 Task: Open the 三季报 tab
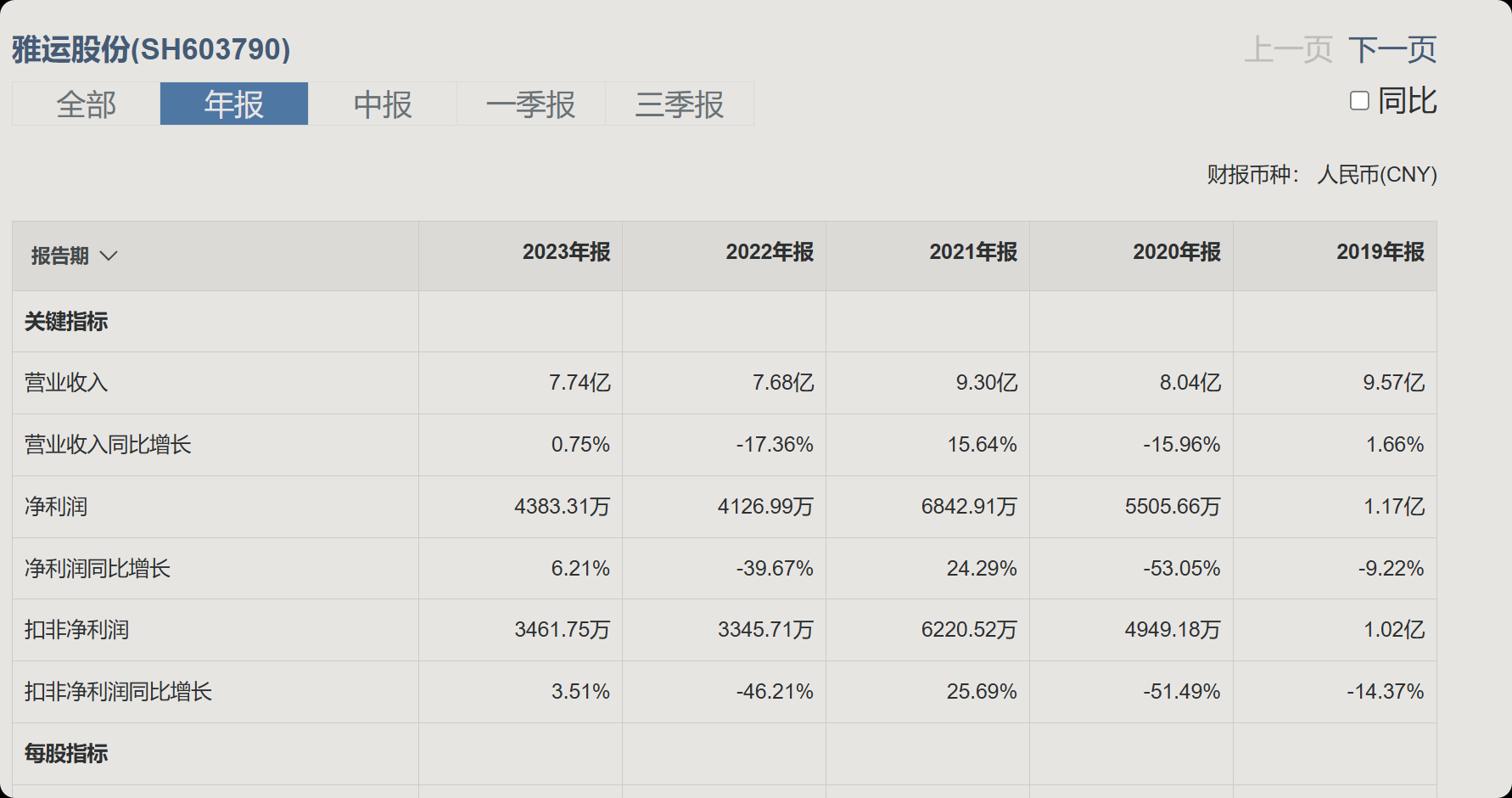coord(680,104)
